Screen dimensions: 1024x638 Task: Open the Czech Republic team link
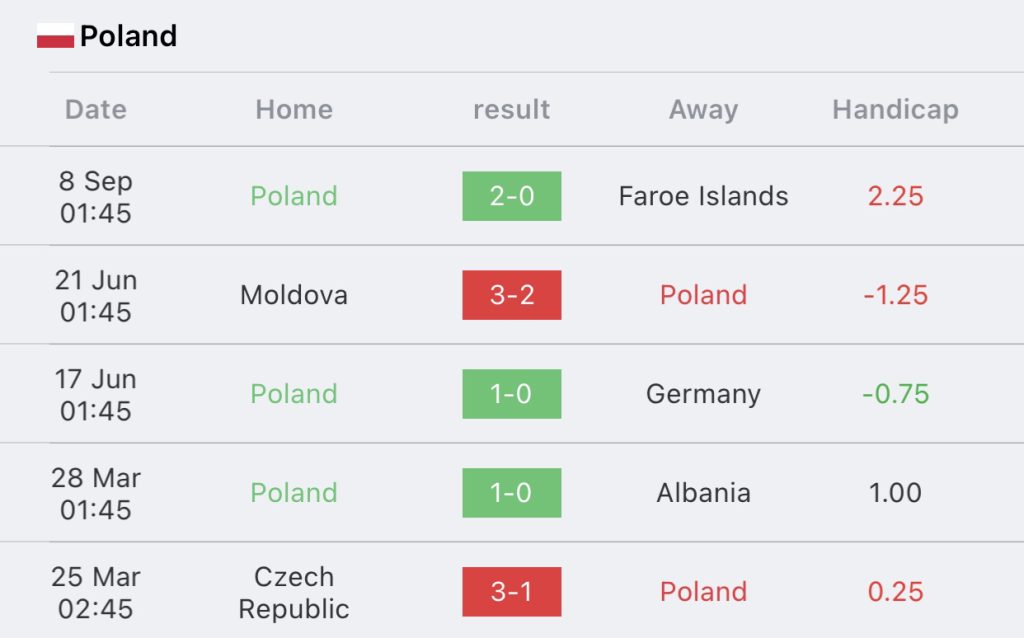point(294,592)
